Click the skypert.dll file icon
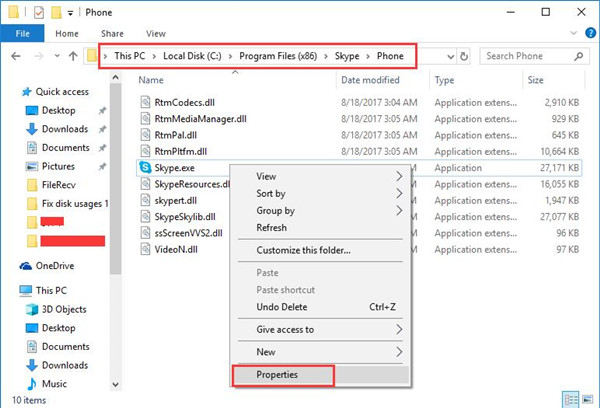The image size is (600, 408). [x=145, y=200]
